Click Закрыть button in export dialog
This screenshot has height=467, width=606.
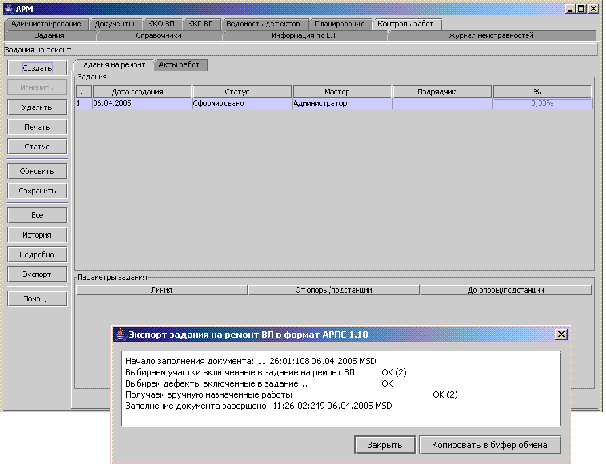coord(385,445)
